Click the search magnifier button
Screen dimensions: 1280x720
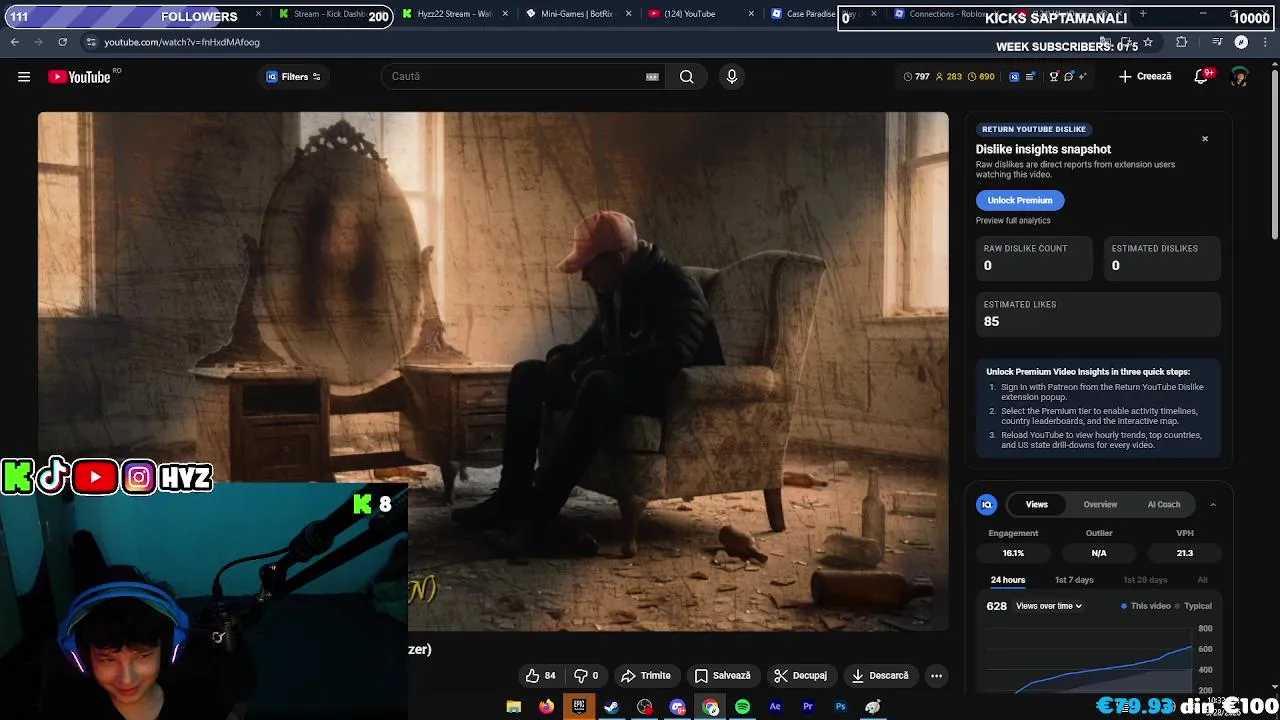point(687,77)
